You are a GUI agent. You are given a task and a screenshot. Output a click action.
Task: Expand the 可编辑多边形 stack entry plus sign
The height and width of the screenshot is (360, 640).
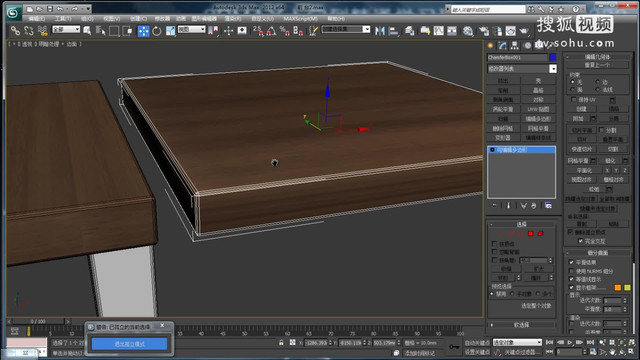(x=492, y=150)
